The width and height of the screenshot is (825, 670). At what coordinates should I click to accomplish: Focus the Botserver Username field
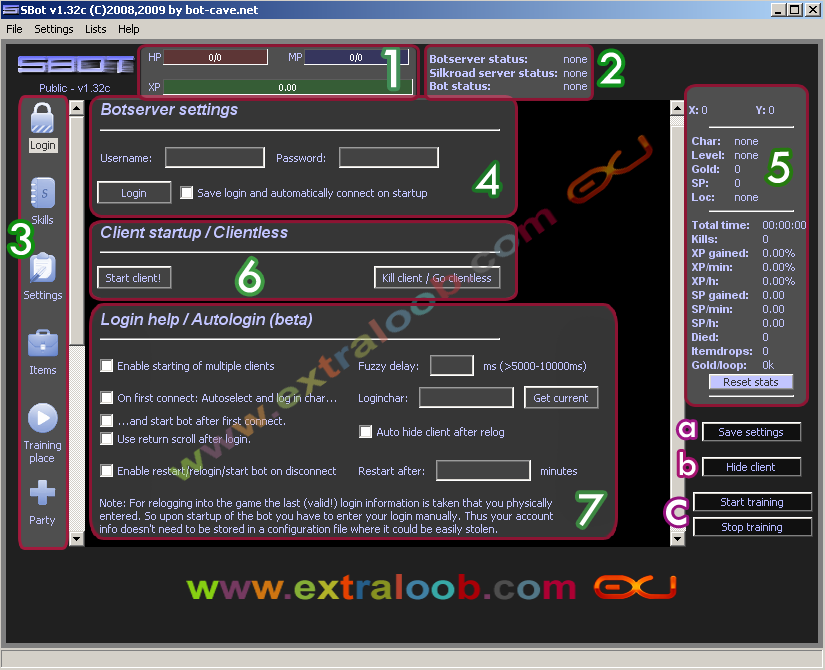pyautogui.click(x=215, y=157)
